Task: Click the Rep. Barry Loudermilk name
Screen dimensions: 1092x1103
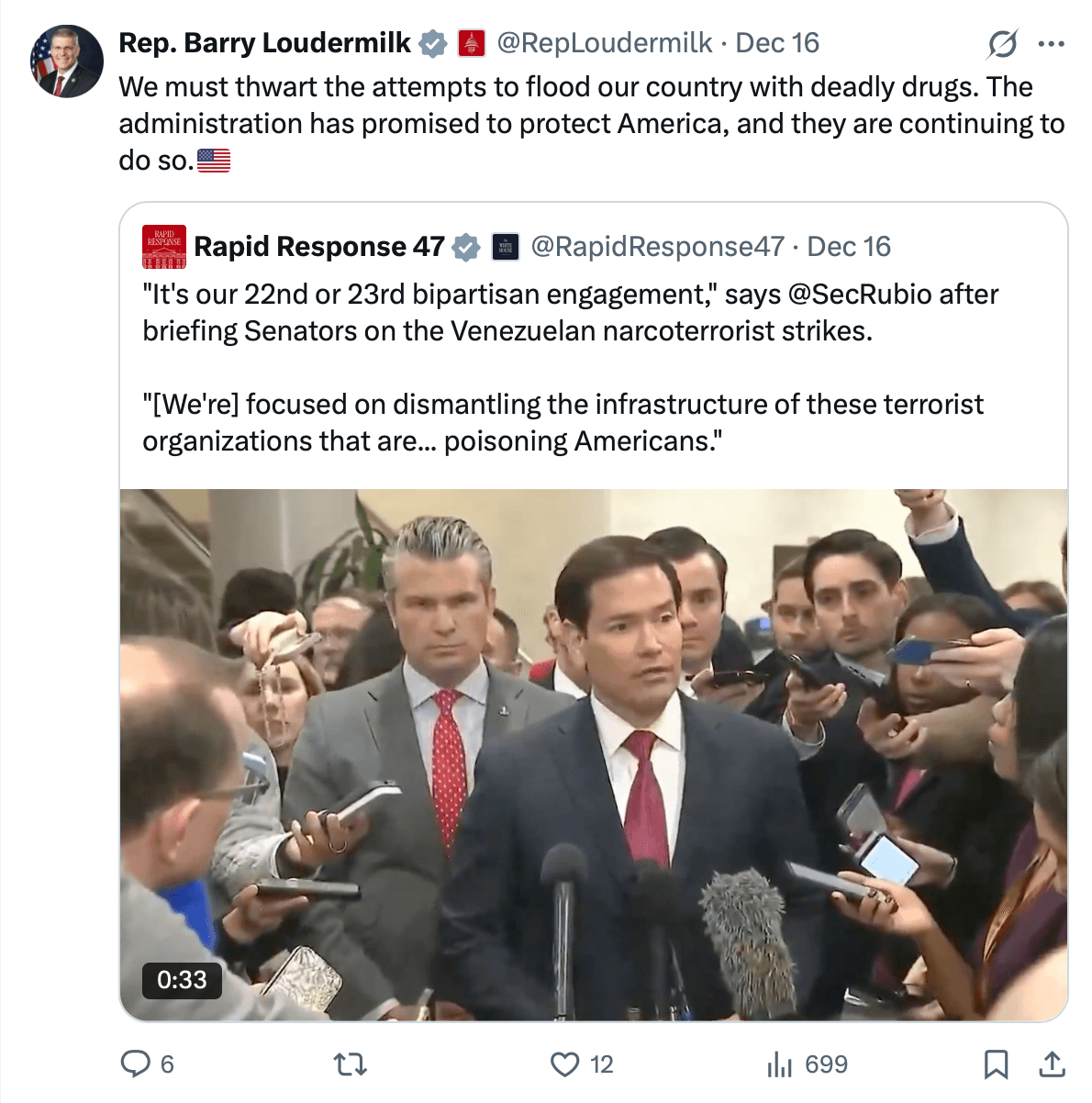Action: [x=264, y=43]
